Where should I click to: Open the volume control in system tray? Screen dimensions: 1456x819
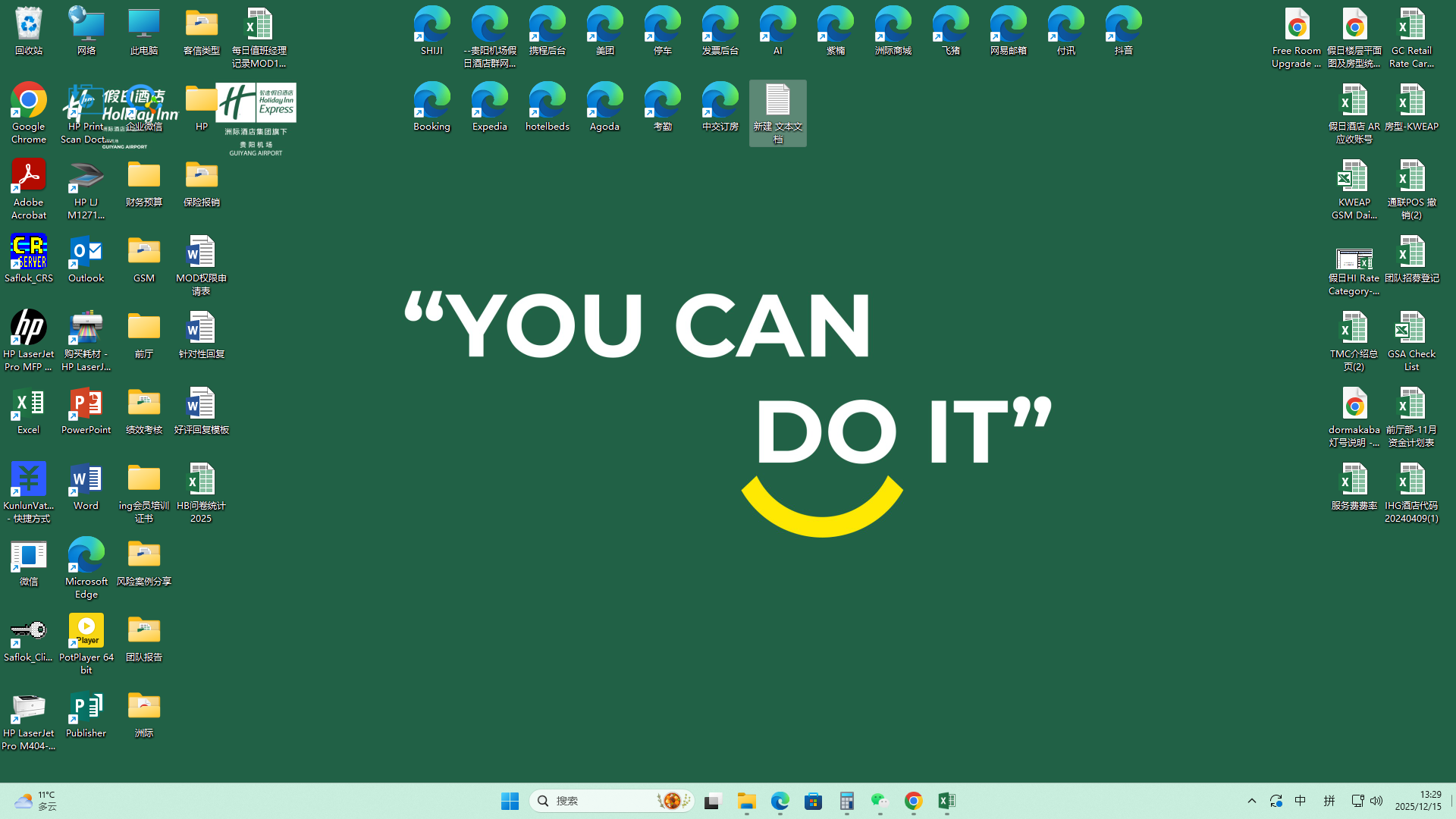tap(1376, 801)
